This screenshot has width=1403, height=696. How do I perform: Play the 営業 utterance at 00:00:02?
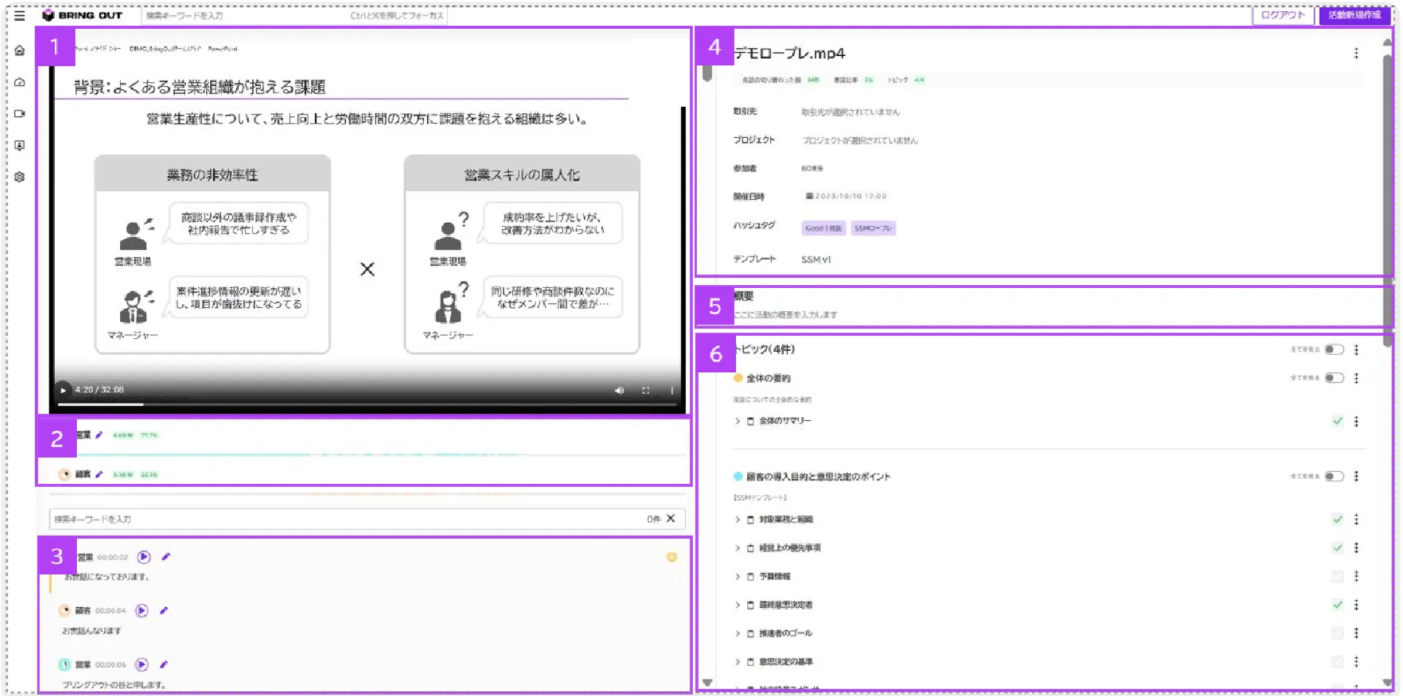pyautogui.click(x=144, y=557)
